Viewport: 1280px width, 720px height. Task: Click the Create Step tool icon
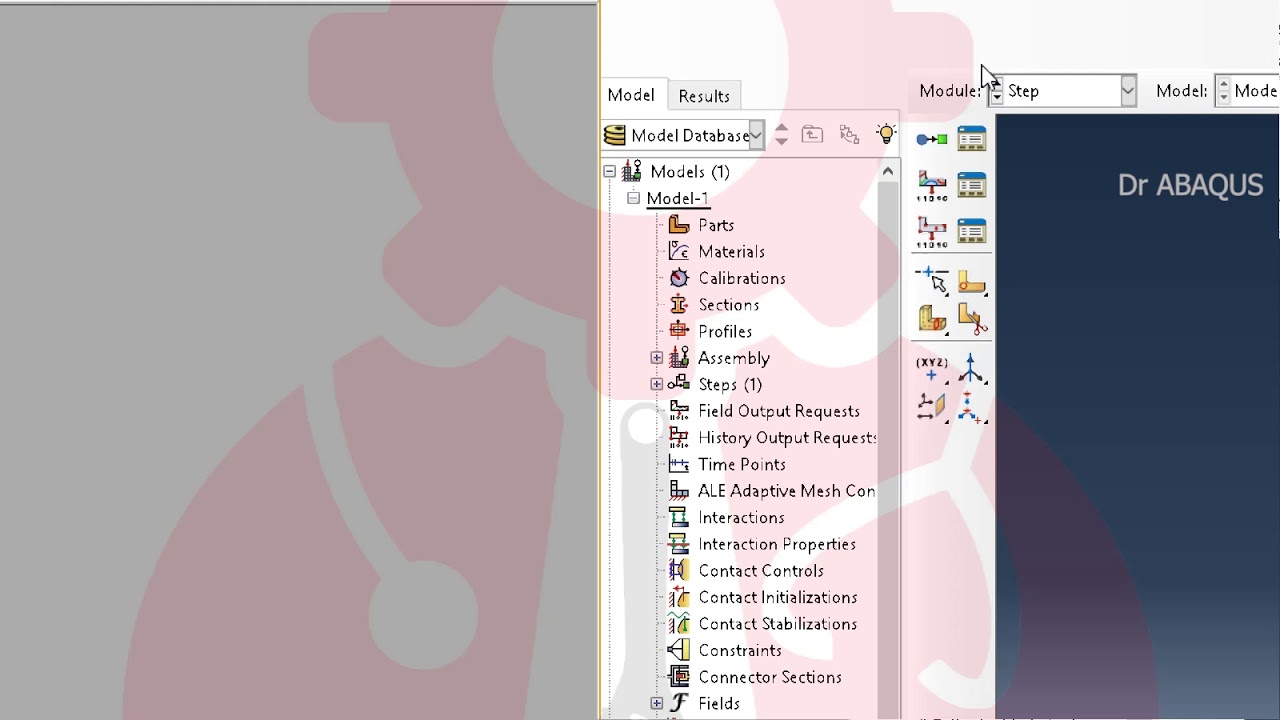[x=932, y=139]
